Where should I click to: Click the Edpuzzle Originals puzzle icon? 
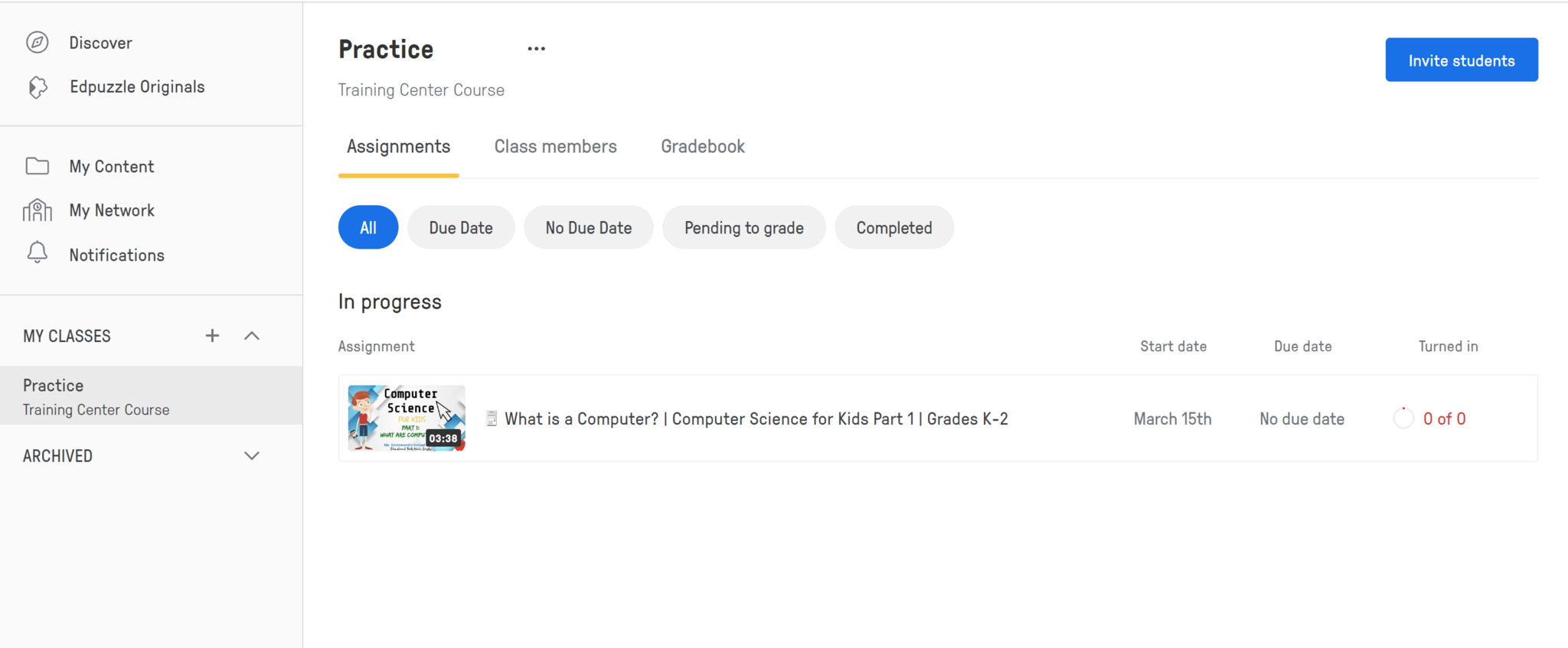coord(38,87)
